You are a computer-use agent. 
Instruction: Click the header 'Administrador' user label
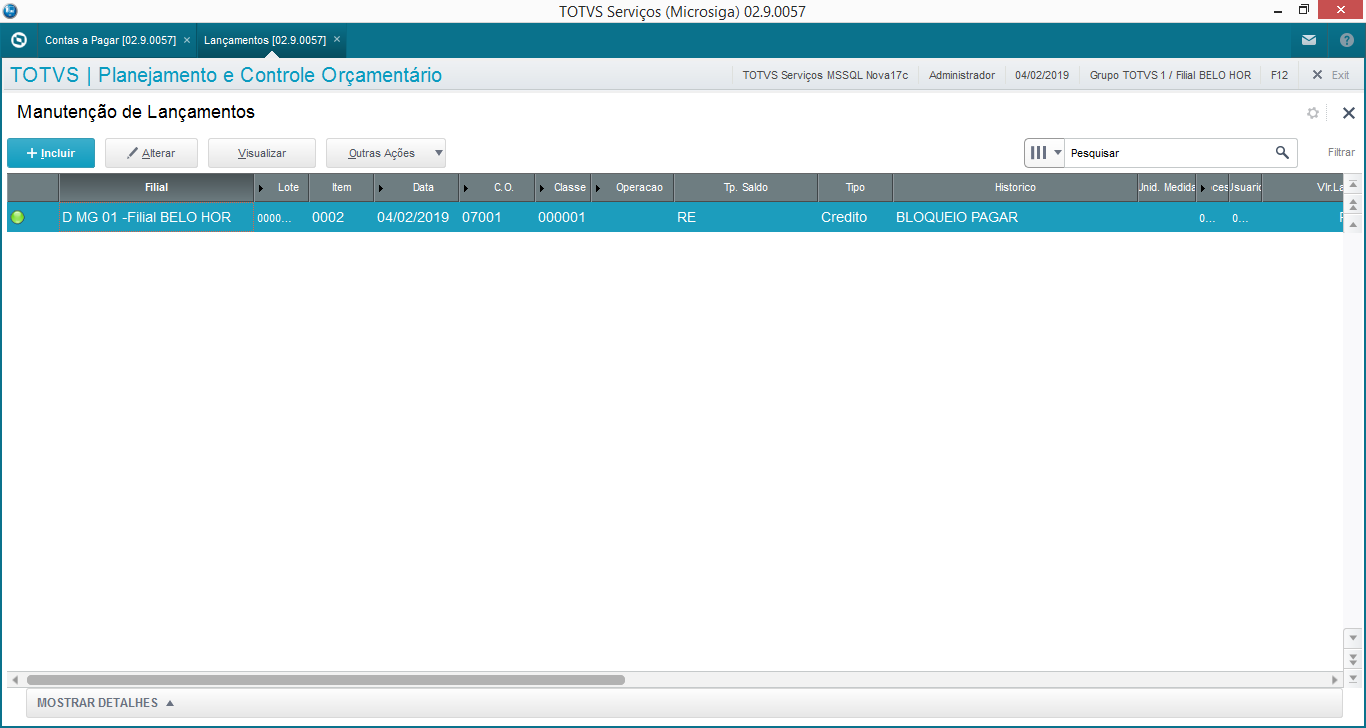962,75
